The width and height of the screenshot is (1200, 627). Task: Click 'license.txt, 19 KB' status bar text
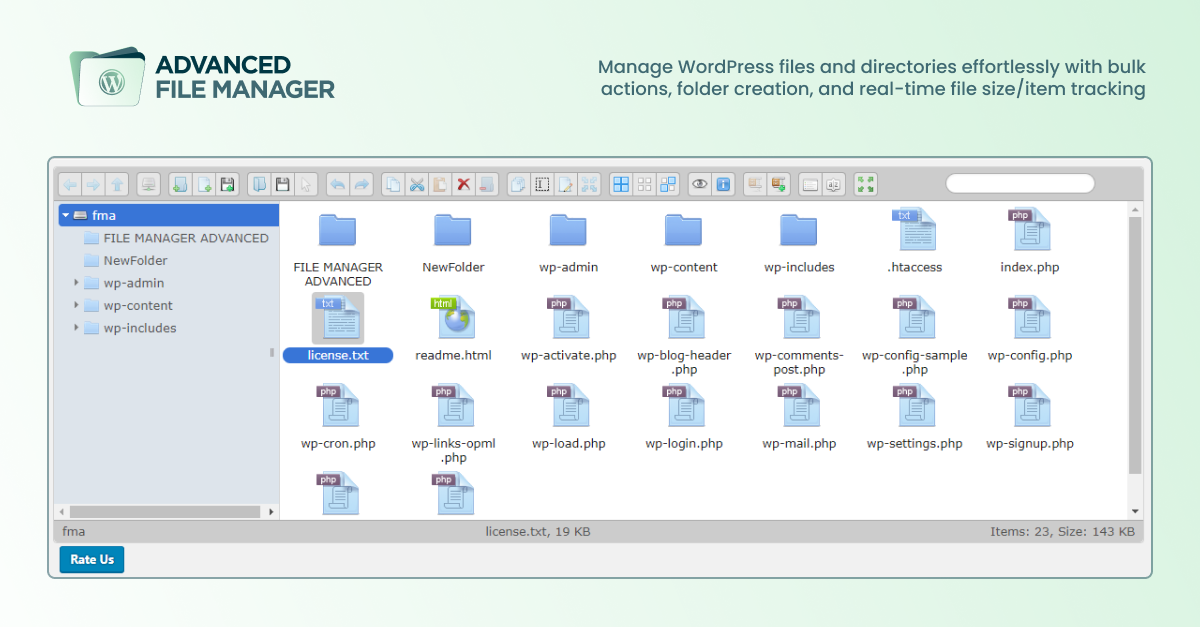click(538, 532)
